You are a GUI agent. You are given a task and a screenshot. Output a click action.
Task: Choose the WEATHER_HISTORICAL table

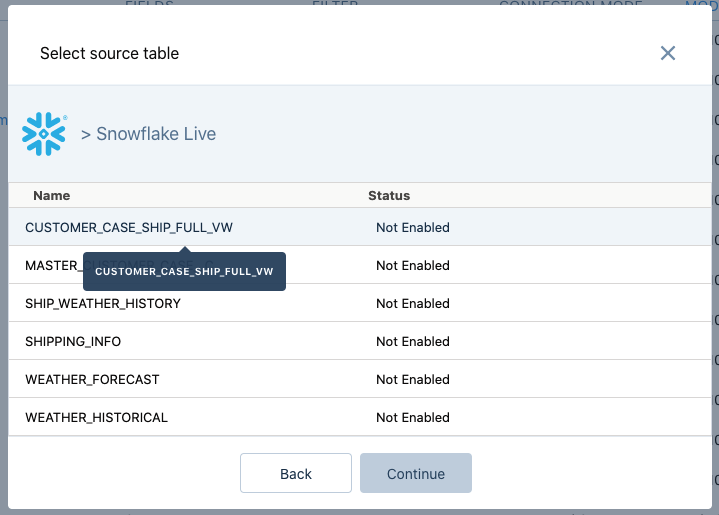point(96,418)
